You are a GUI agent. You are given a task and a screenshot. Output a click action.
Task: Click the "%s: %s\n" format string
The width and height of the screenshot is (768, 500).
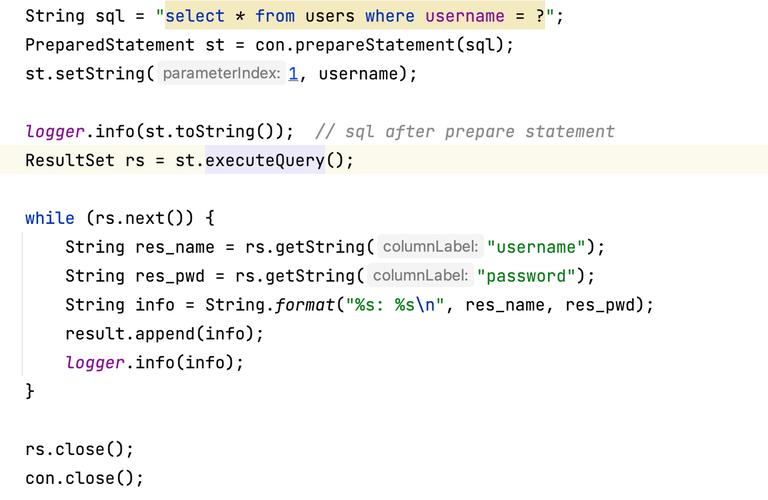click(395, 305)
